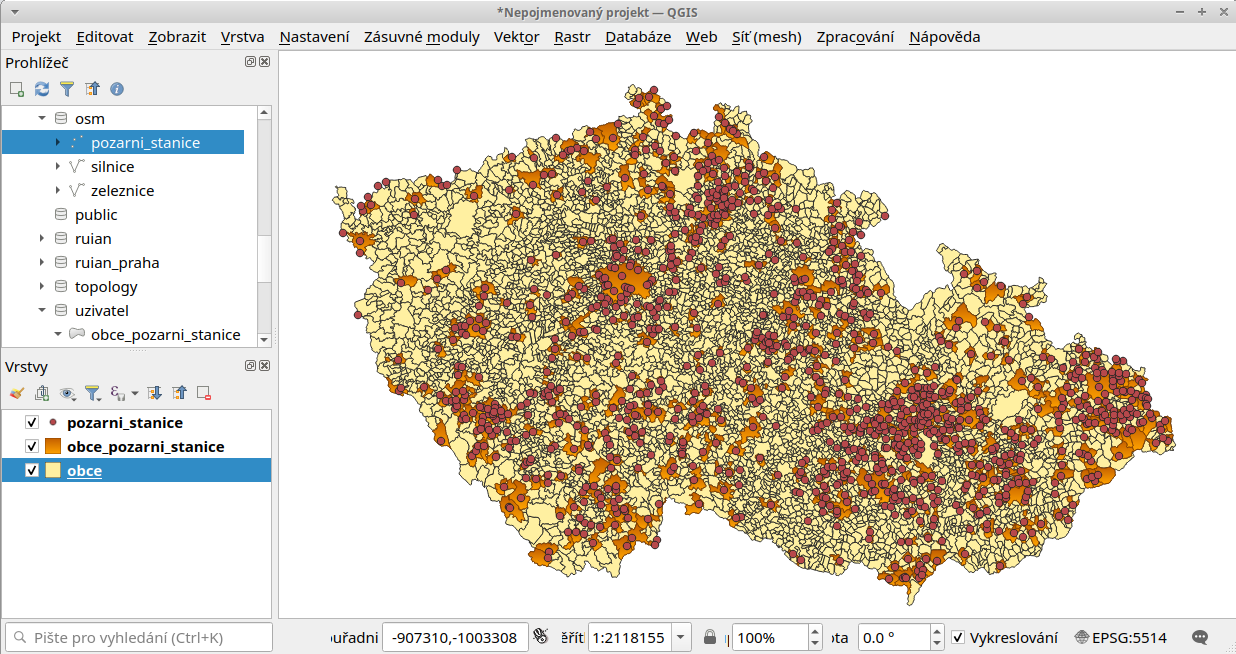1236x654 pixels.
Task: Open the log messages speech bubble
Action: click(1201, 637)
